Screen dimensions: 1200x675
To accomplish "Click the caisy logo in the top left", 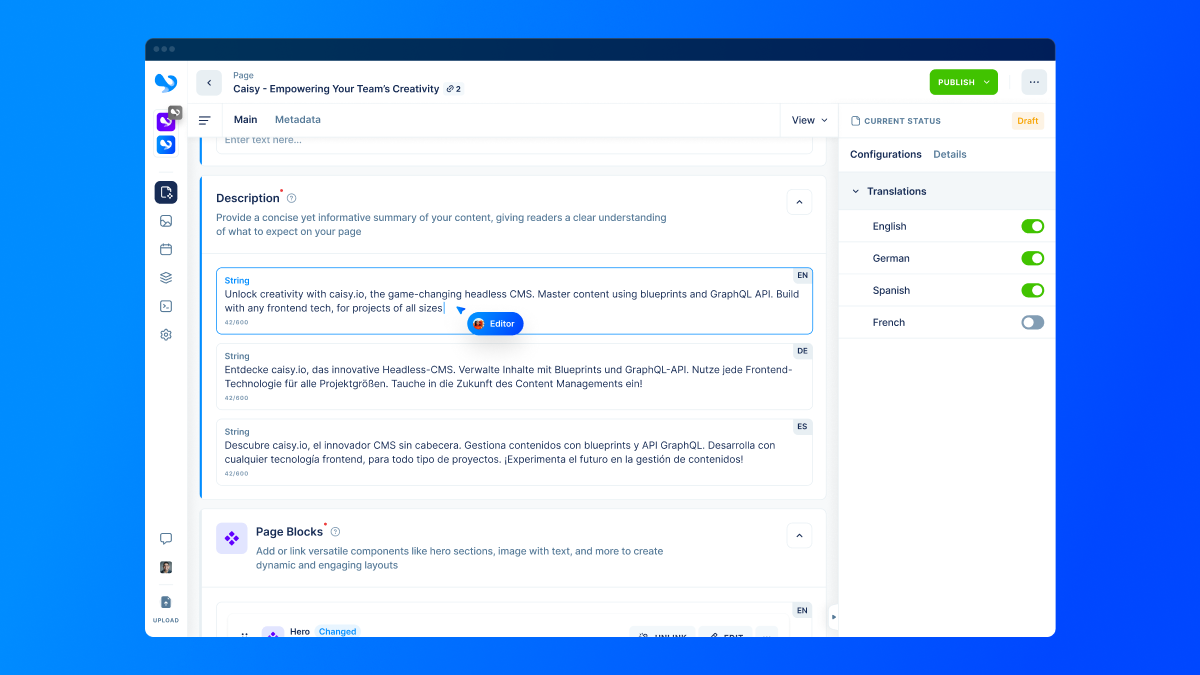I will [x=165, y=82].
